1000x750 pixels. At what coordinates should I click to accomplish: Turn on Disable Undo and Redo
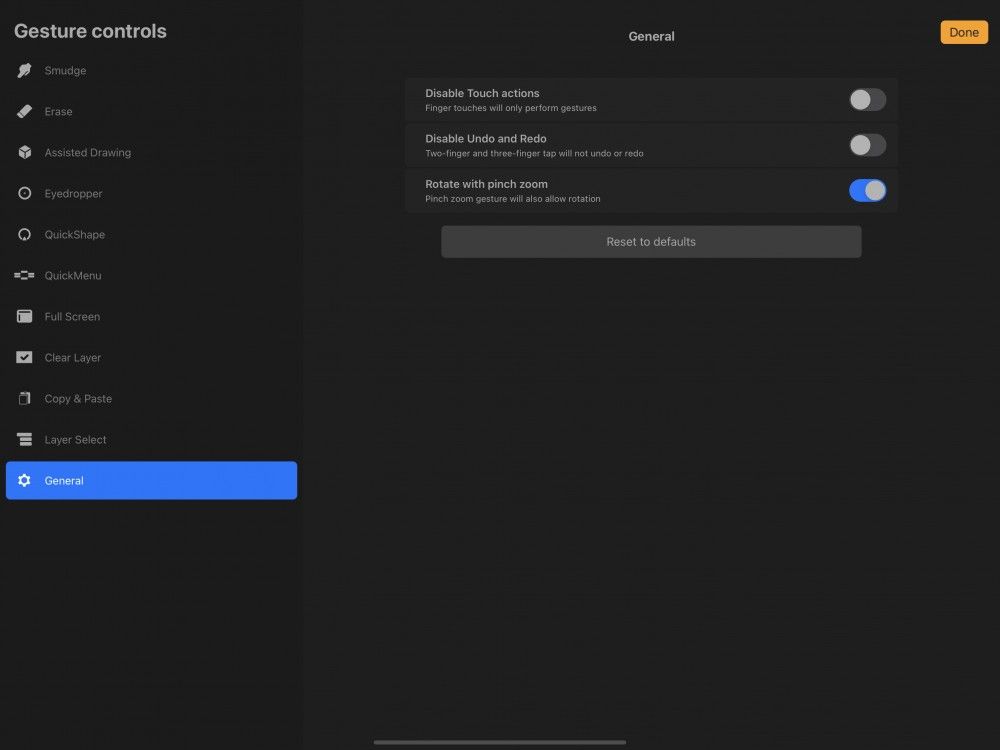(866, 145)
